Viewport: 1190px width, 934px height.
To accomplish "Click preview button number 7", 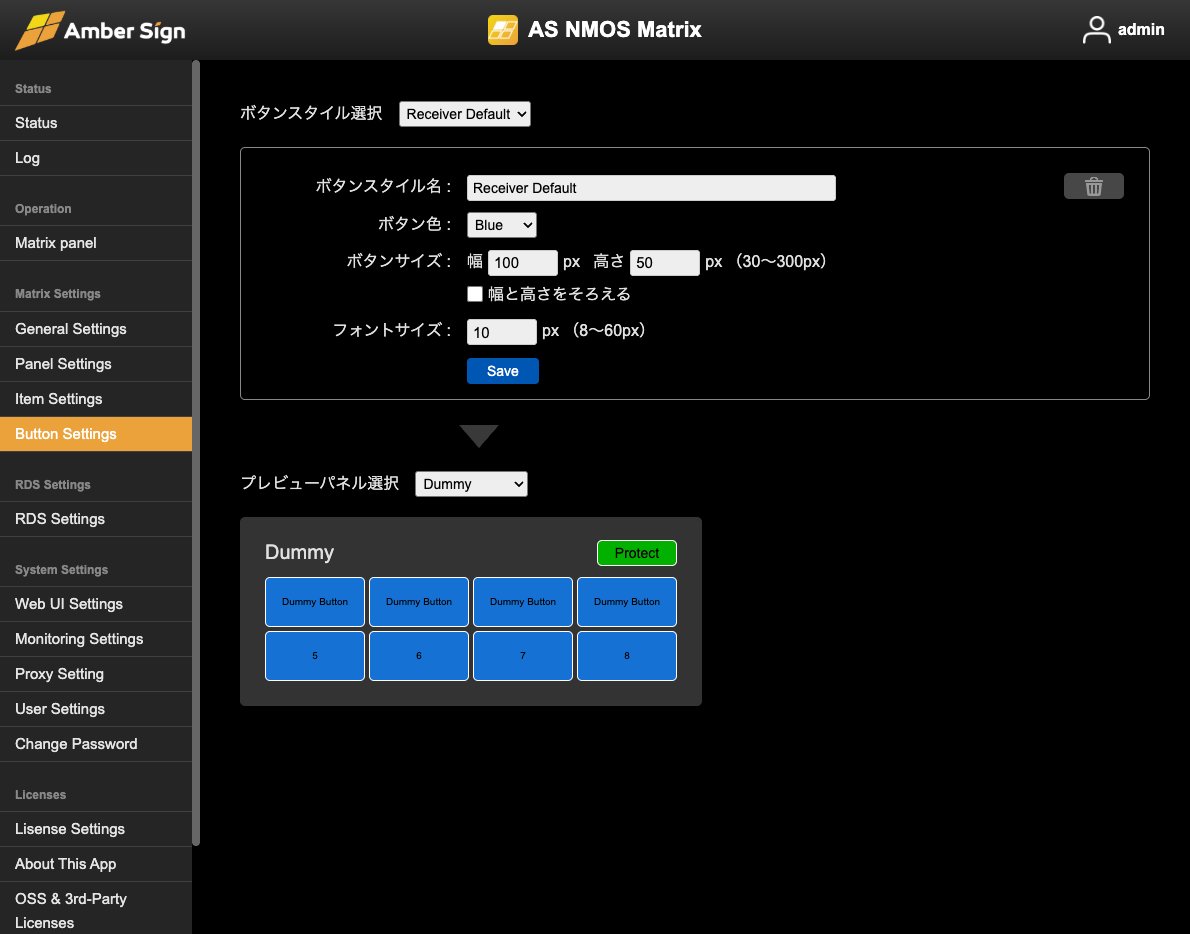I will [523, 656].
